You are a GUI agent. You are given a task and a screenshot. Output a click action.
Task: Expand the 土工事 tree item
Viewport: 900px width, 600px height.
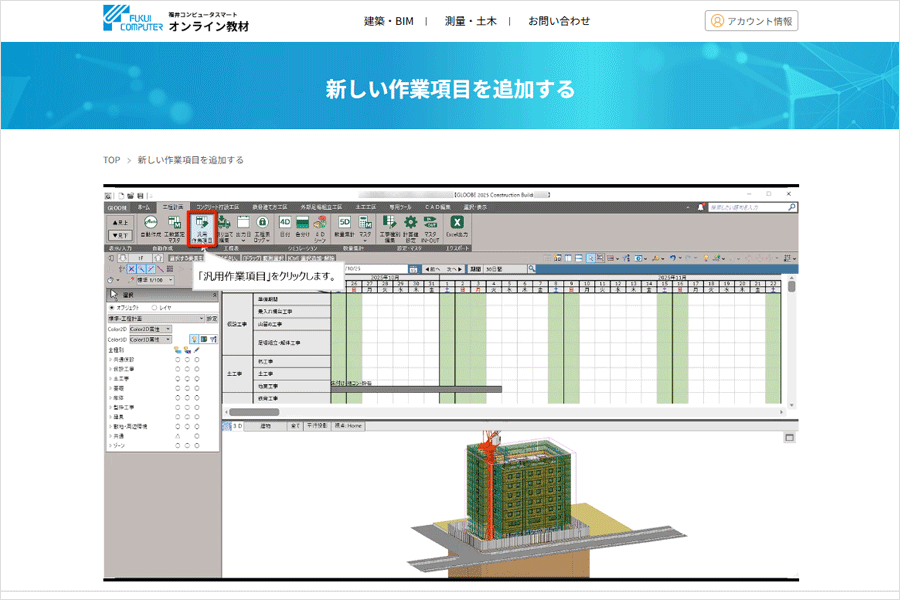[x=113, y=379]
